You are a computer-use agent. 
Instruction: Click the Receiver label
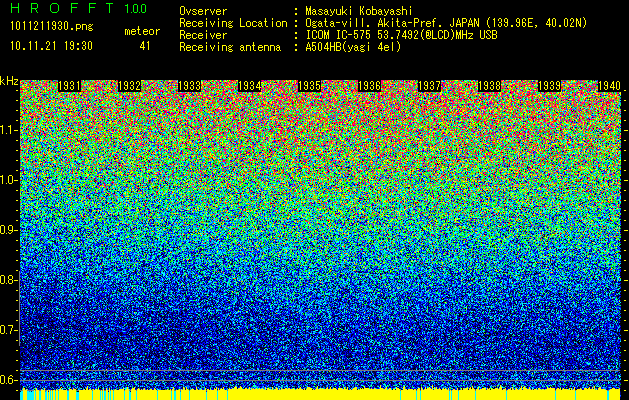point(203,35)
